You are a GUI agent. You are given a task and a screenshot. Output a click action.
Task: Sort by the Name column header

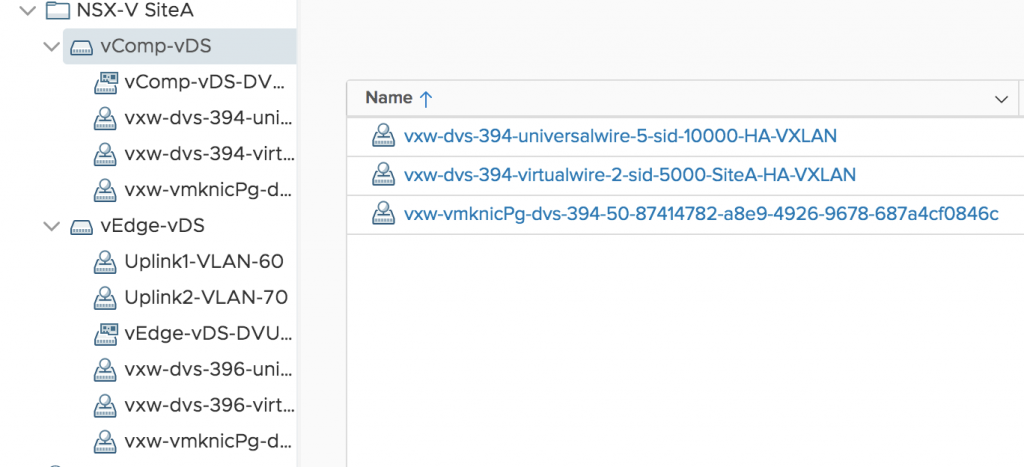click(389, 98)
